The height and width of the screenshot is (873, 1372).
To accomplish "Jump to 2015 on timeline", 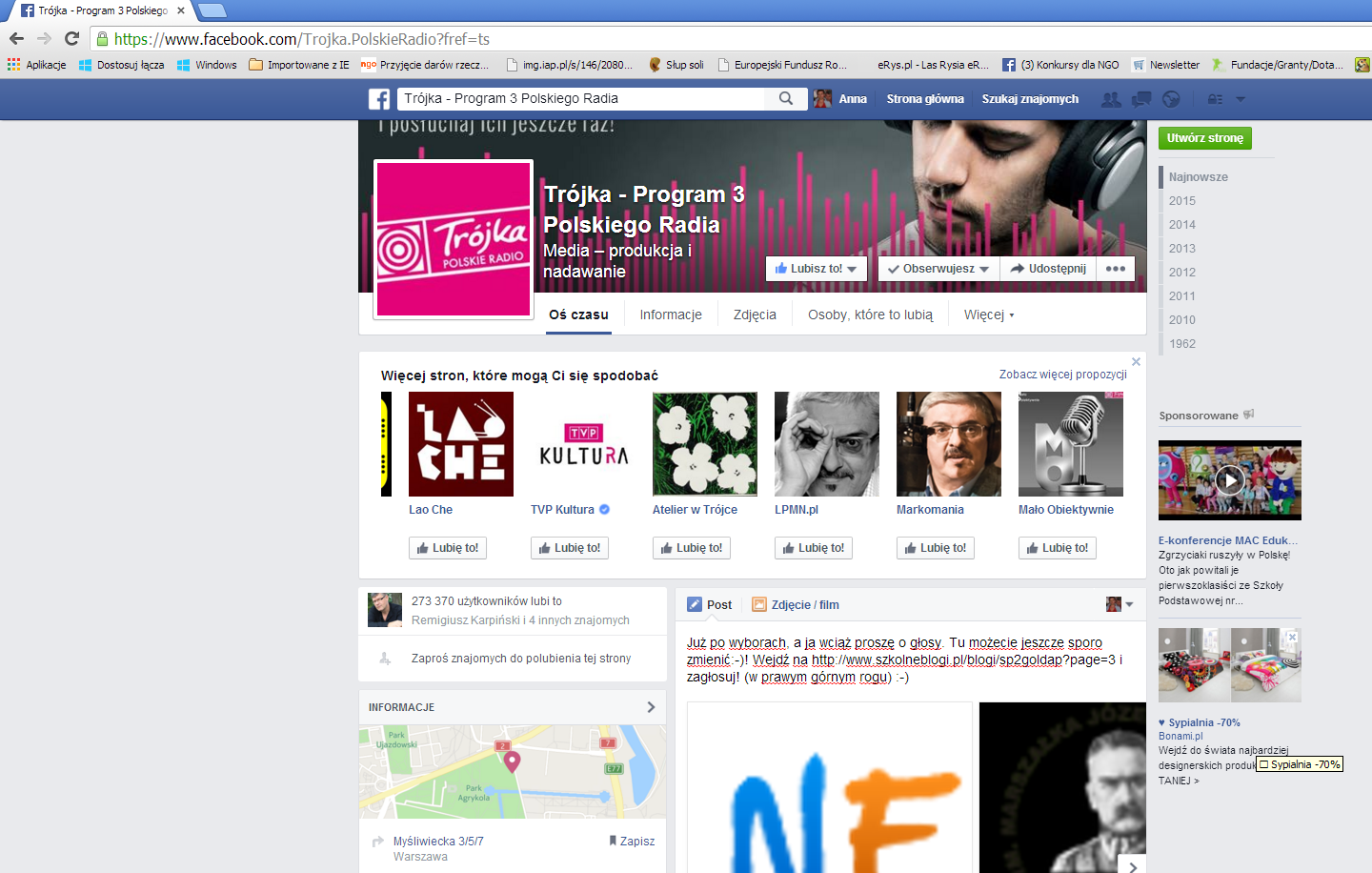I will pos(1182,201).
